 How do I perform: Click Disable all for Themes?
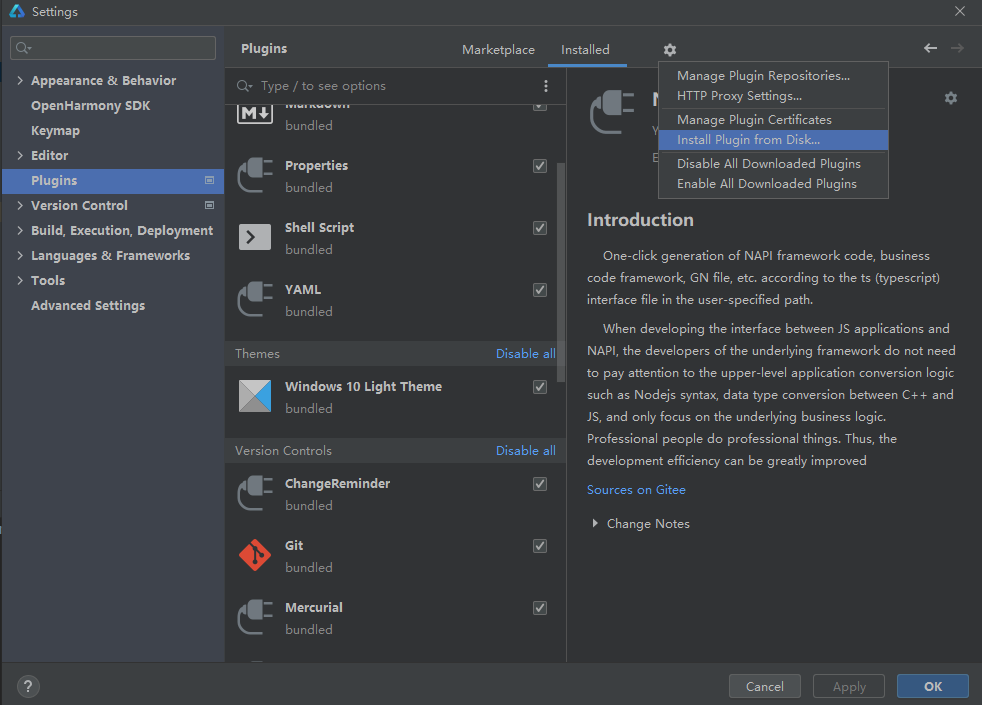(x=525, y=354)
